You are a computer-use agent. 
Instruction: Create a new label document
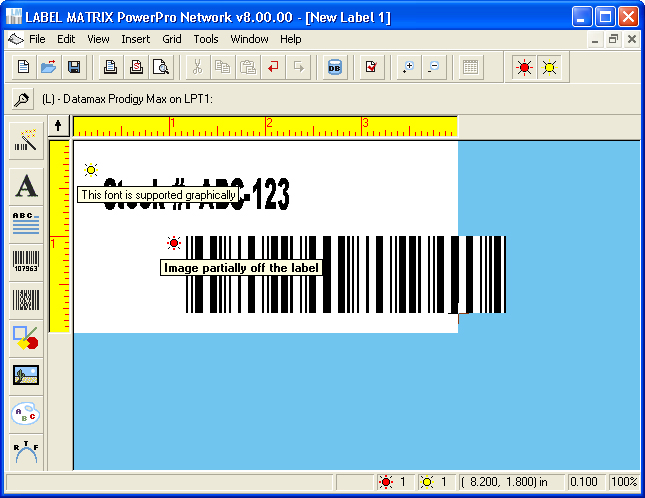(x=23, y=67)
